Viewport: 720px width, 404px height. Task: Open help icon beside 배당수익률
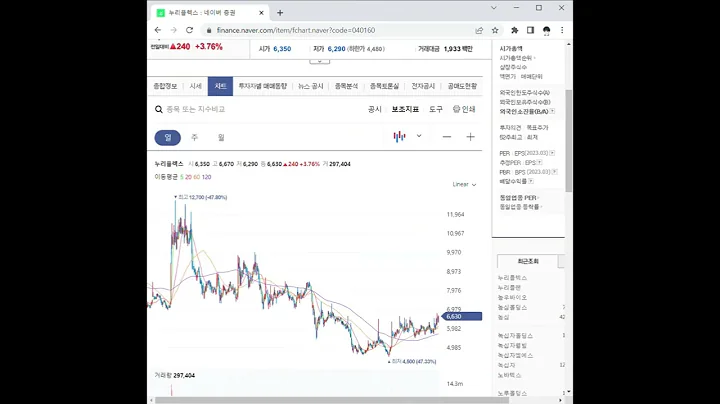coord(531,181)
